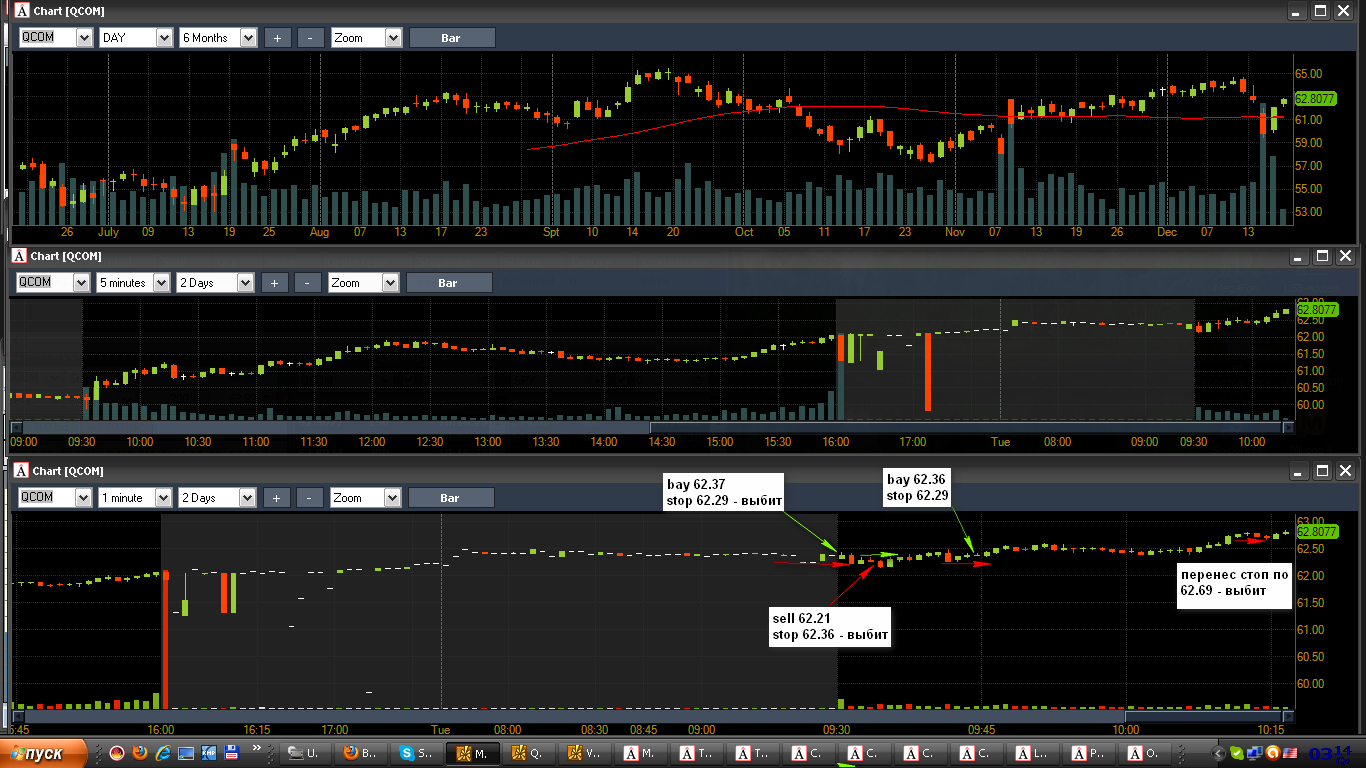Expand hidden system tray icons arrow
The image size is (1366, 768).
click(x=1219, y=753)
